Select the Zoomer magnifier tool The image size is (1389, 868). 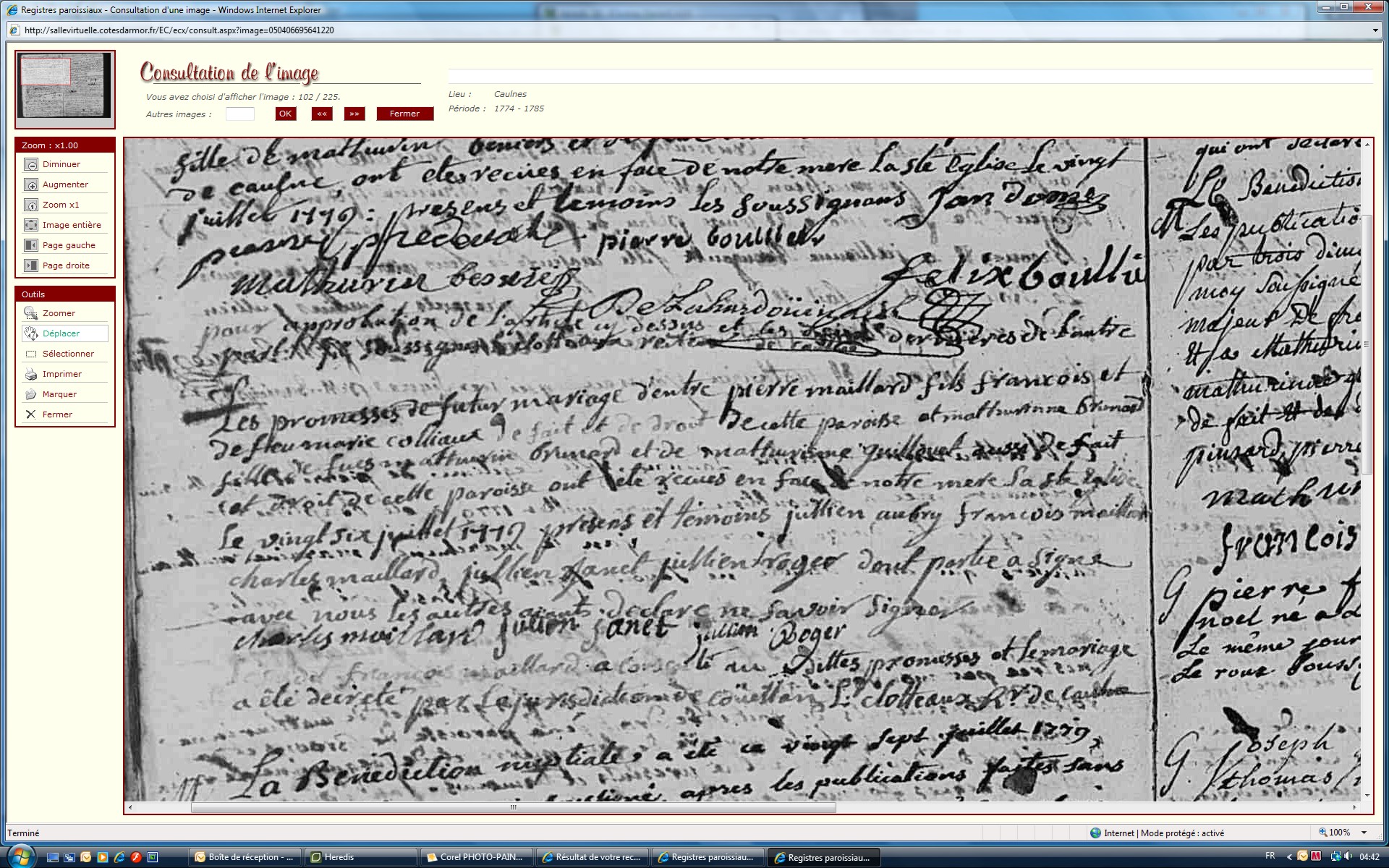31,313
